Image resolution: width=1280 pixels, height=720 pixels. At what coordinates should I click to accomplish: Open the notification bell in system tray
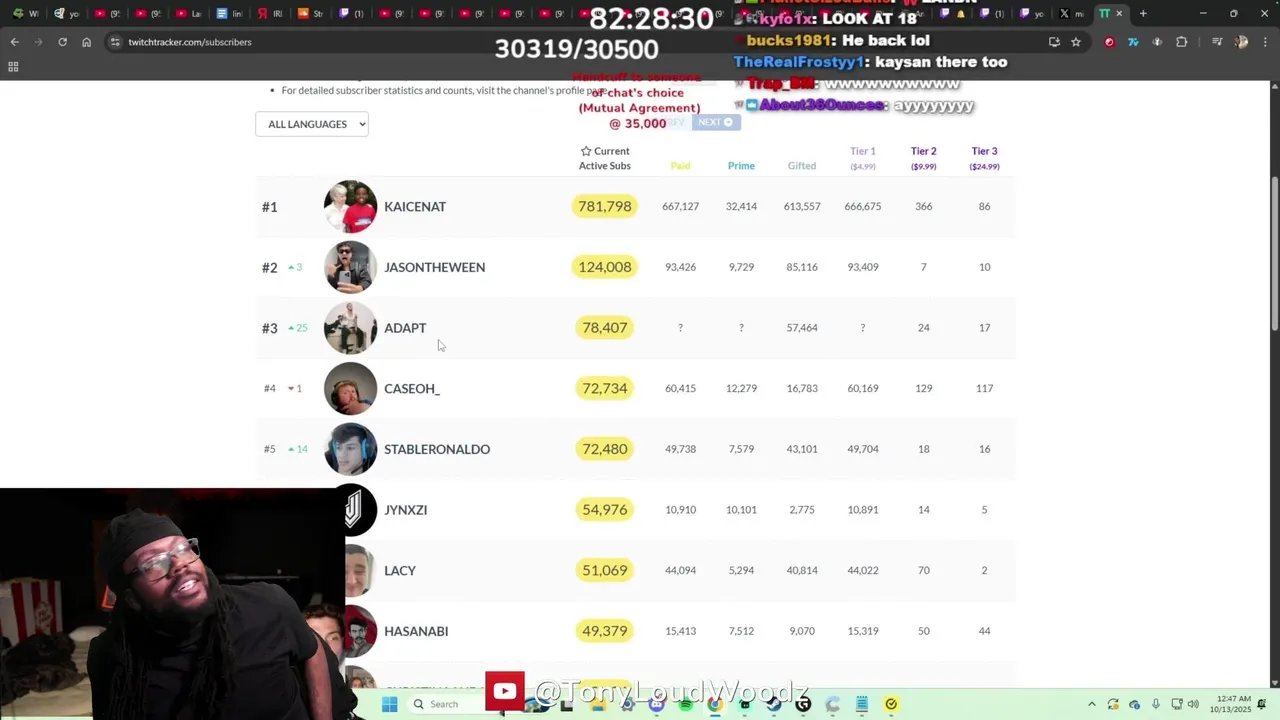click(1264, 704)
